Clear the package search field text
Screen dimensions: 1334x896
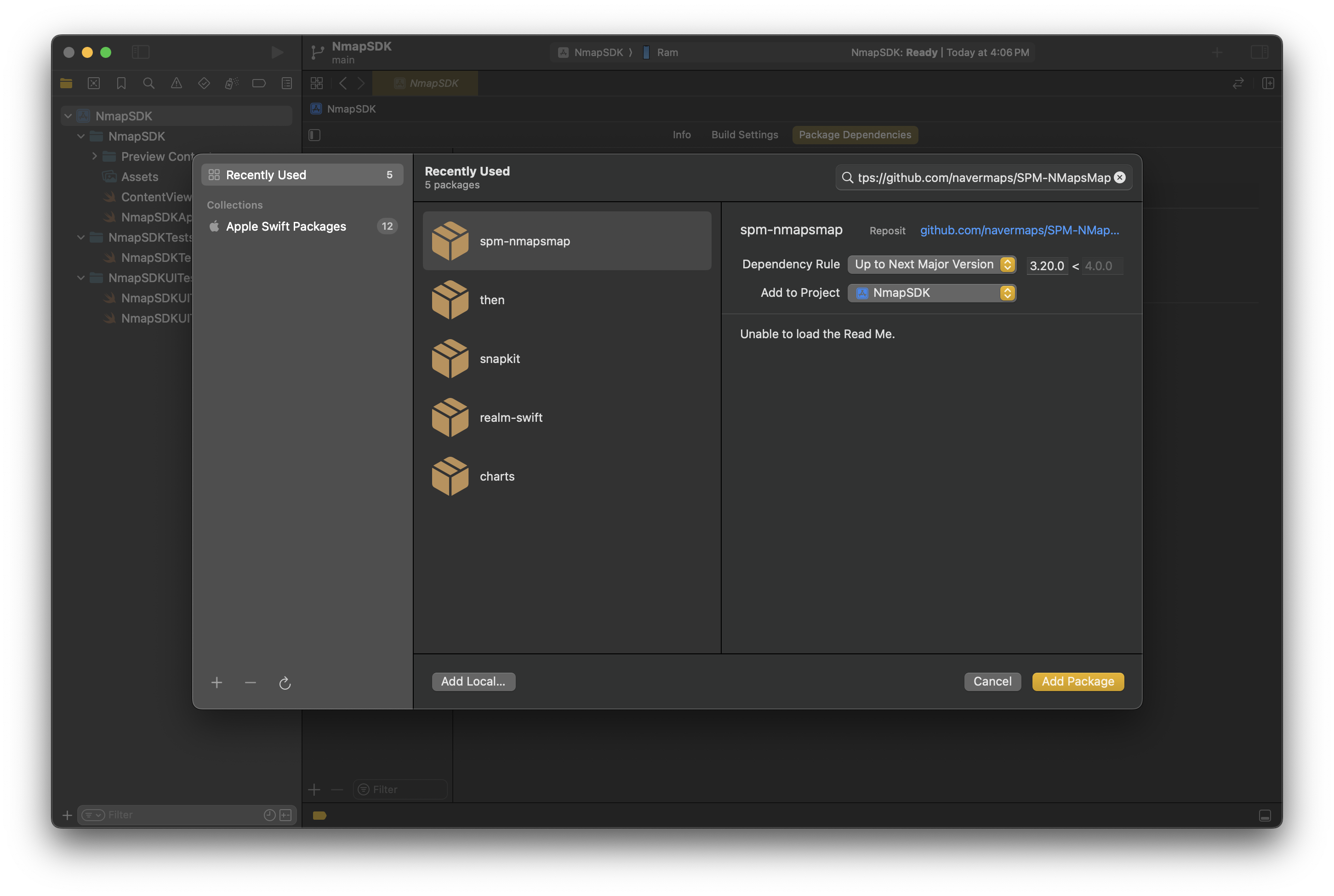[1119, 178]
